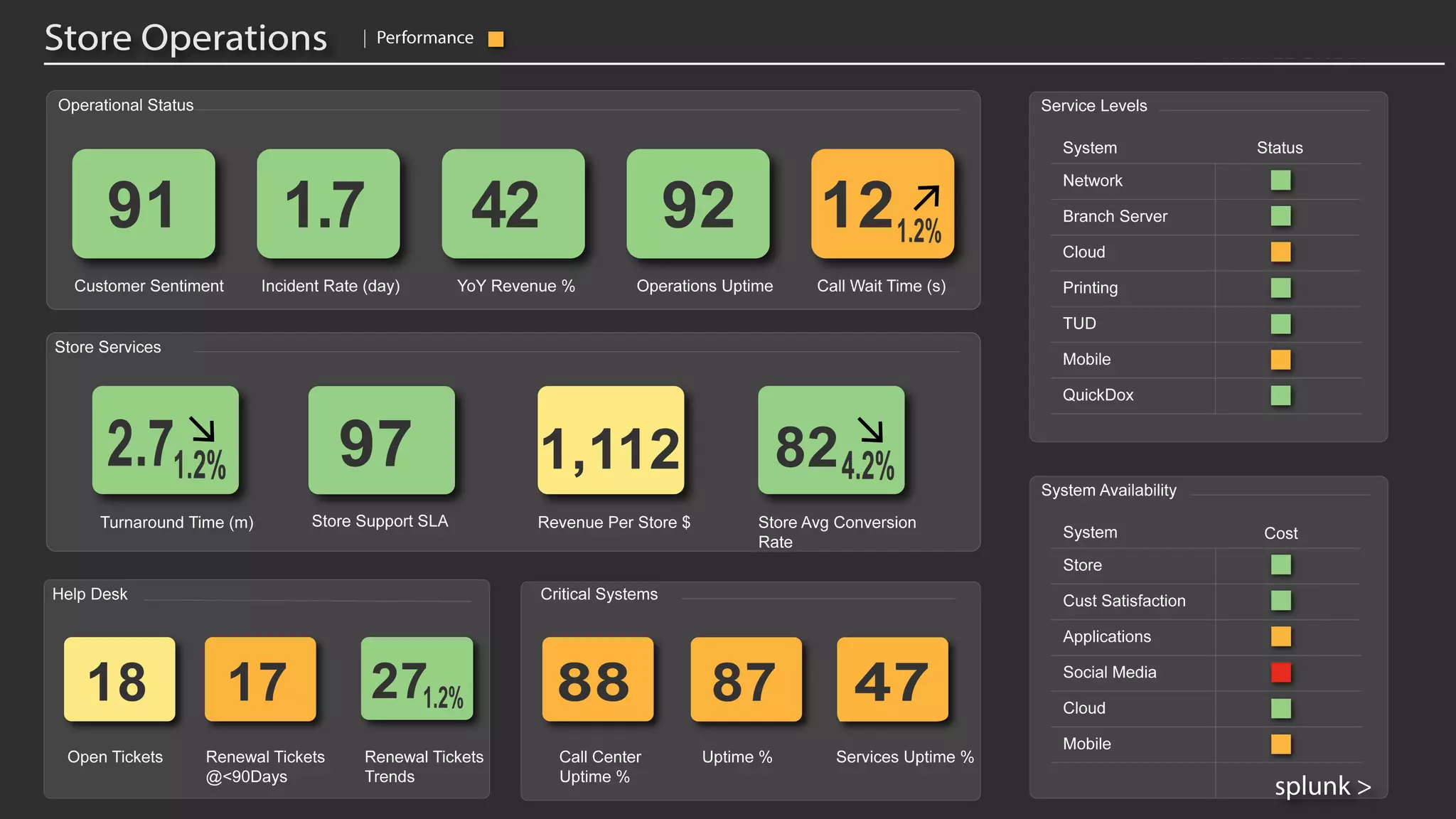Select the Store Support SLA 97 tile
This screenshot has height=819, width=1456.
[x=381, y=440]
